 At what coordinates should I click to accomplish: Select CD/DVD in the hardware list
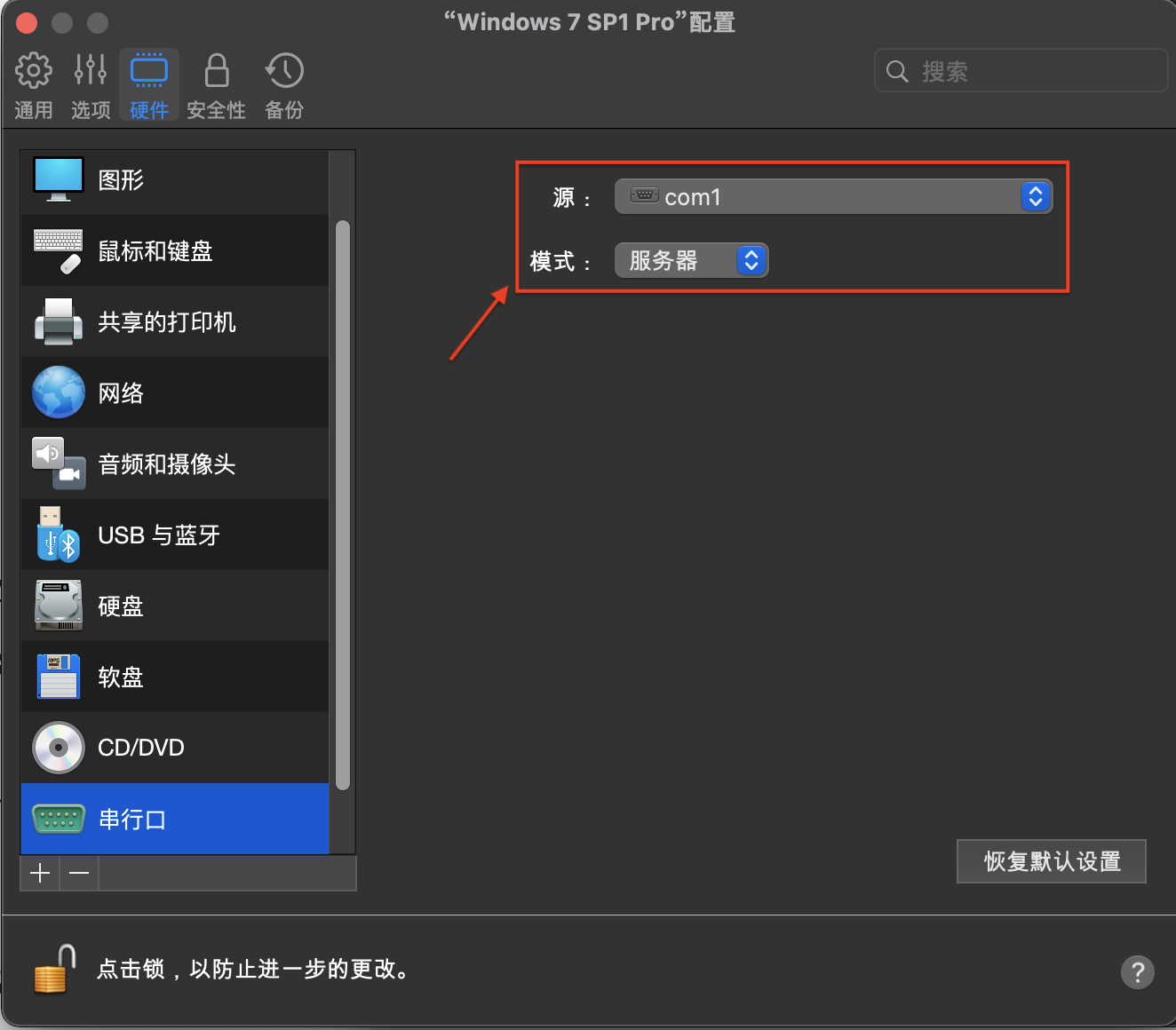pyautogui.click(x=175, y=748)
